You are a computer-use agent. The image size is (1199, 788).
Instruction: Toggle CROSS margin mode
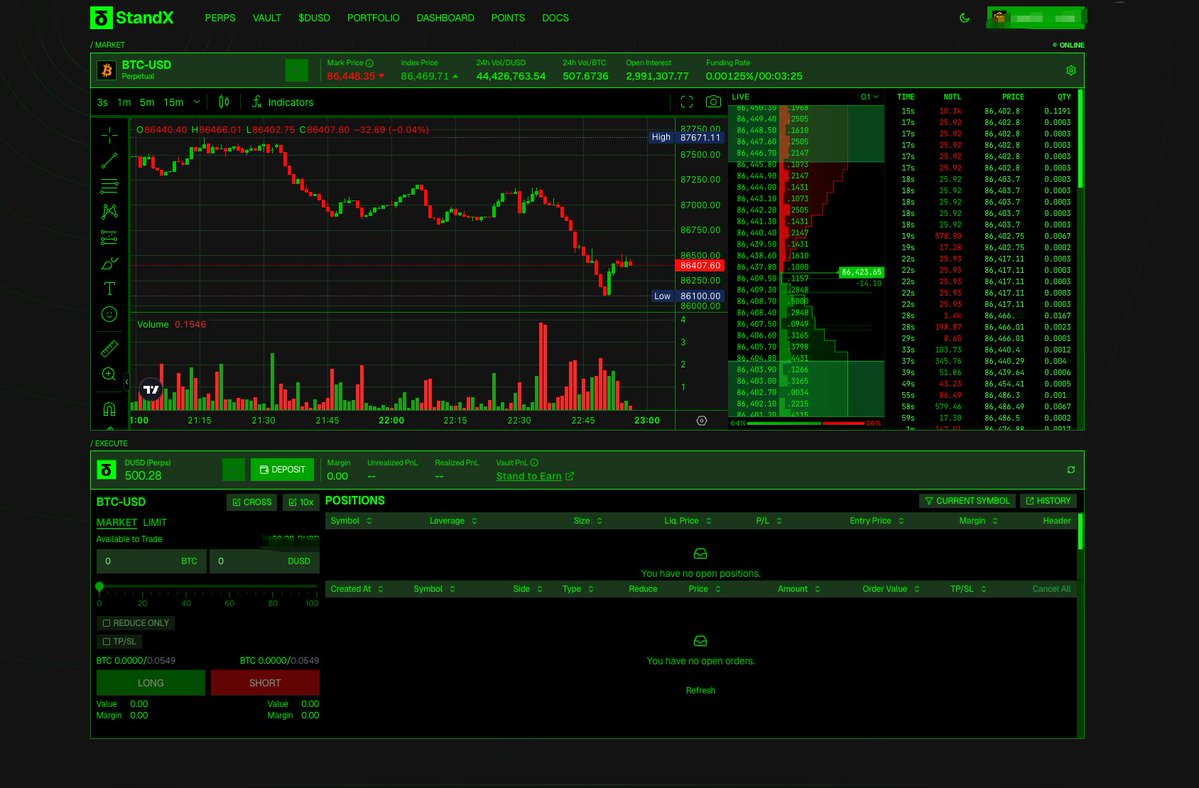(x=252, y=502)
